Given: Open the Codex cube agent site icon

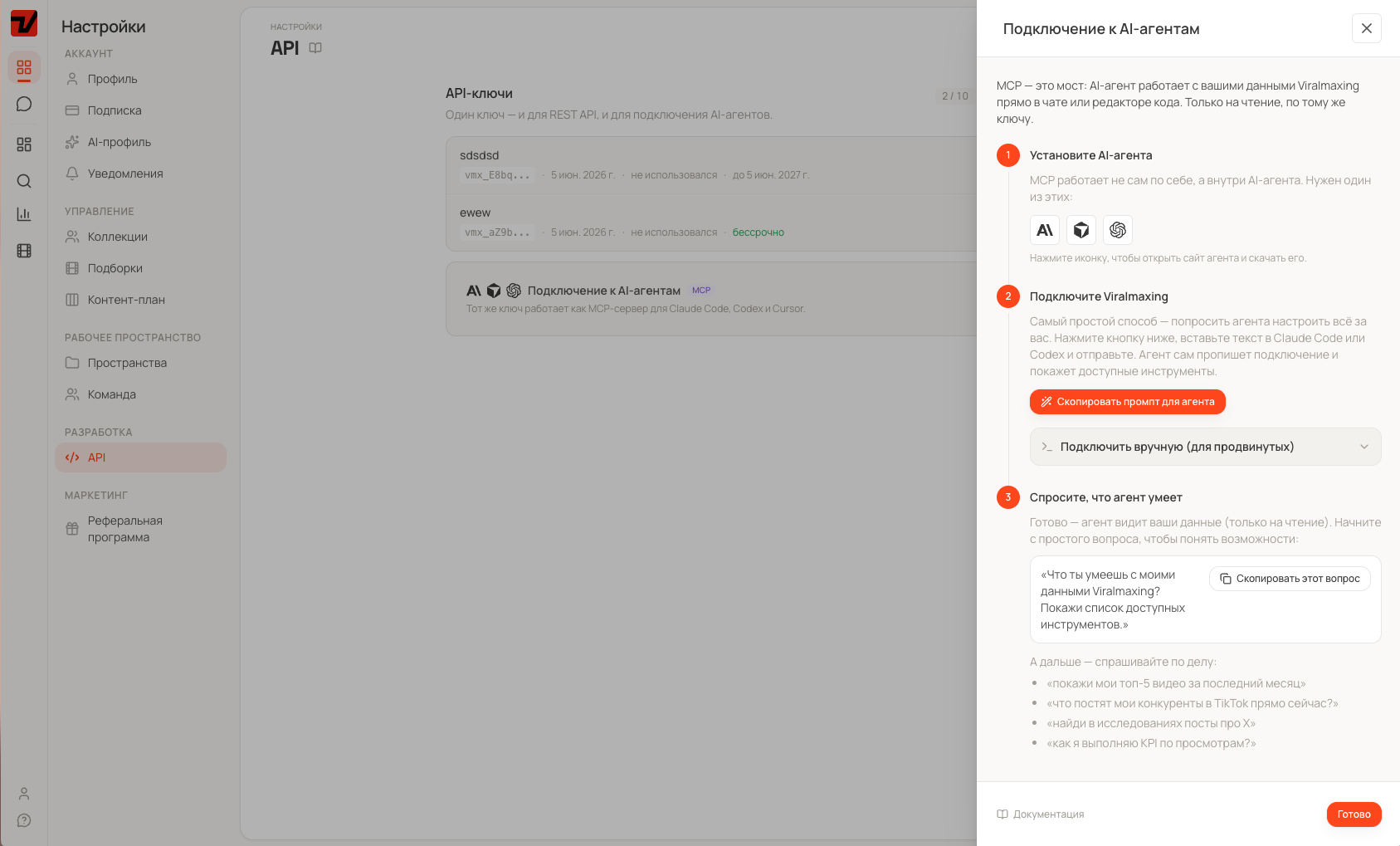Looking at the screenshot, I should click(x=1081, y=230).
